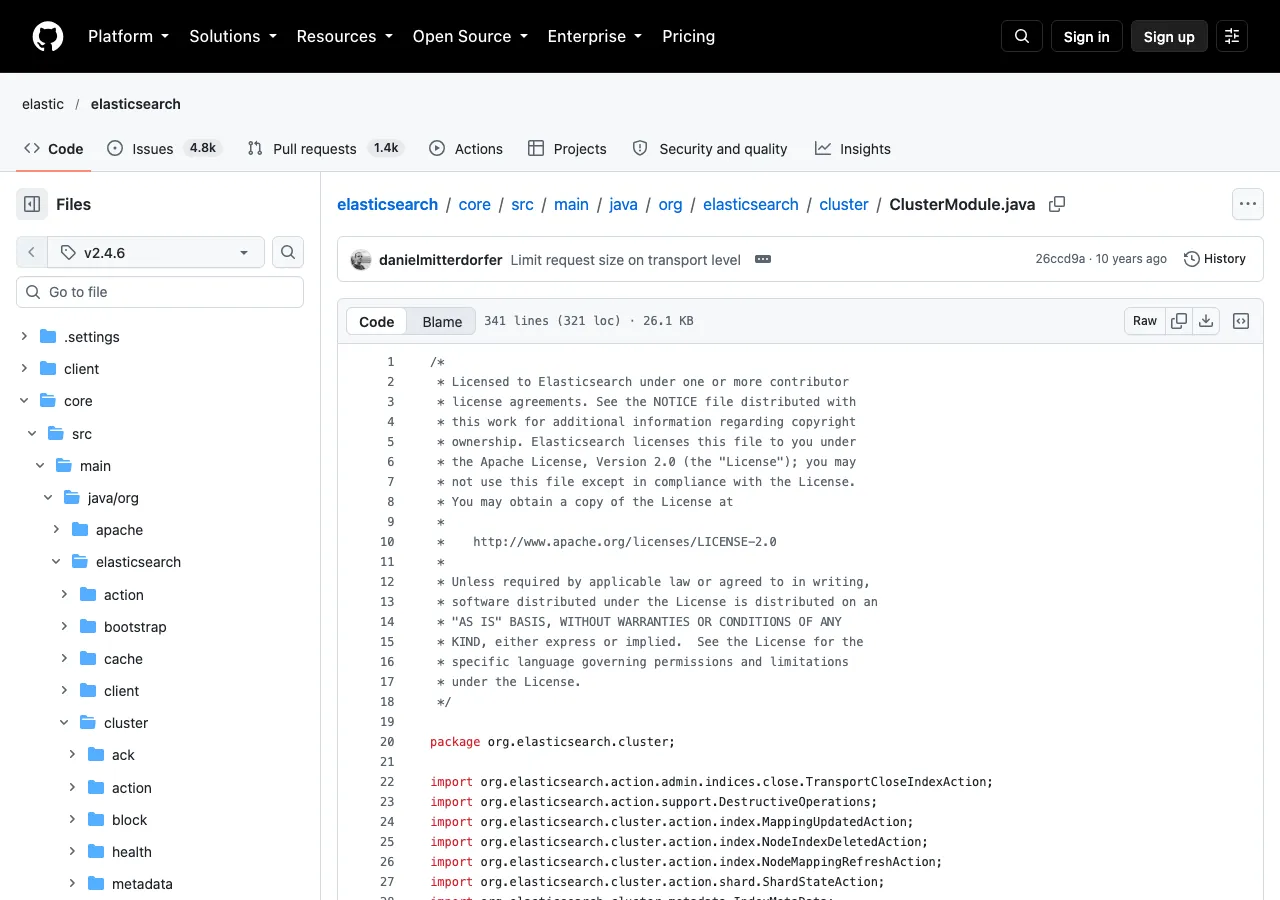Open the GitHub homepage logo
This screenshot has width=1280, height=900.
pyautogui.click(x=48, y=36)
